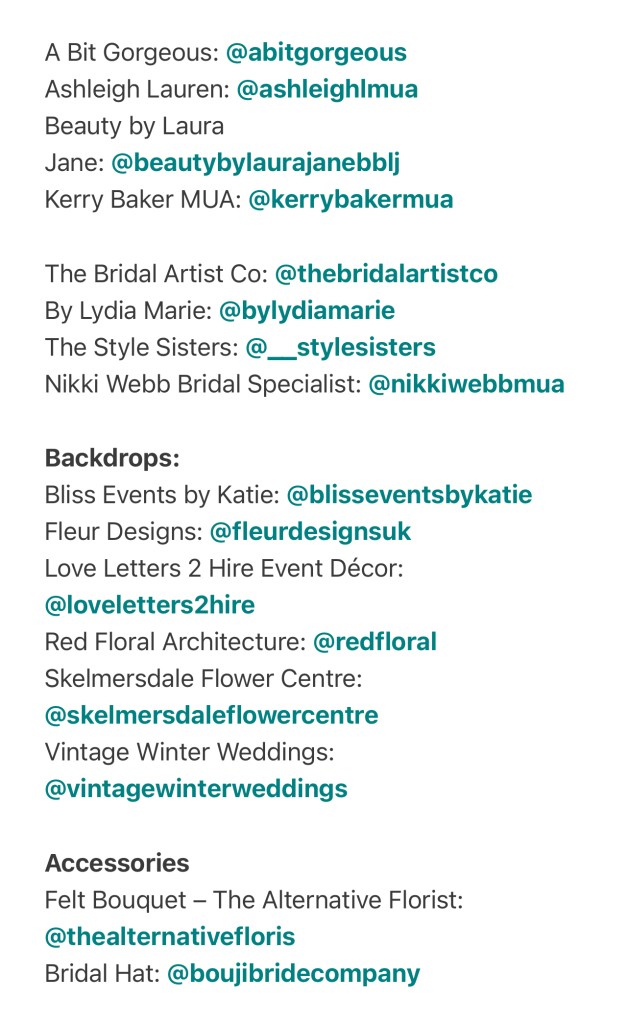Select the Backdrops heading text
Screen dimensions: 629x1024
(x=112, y=458)
